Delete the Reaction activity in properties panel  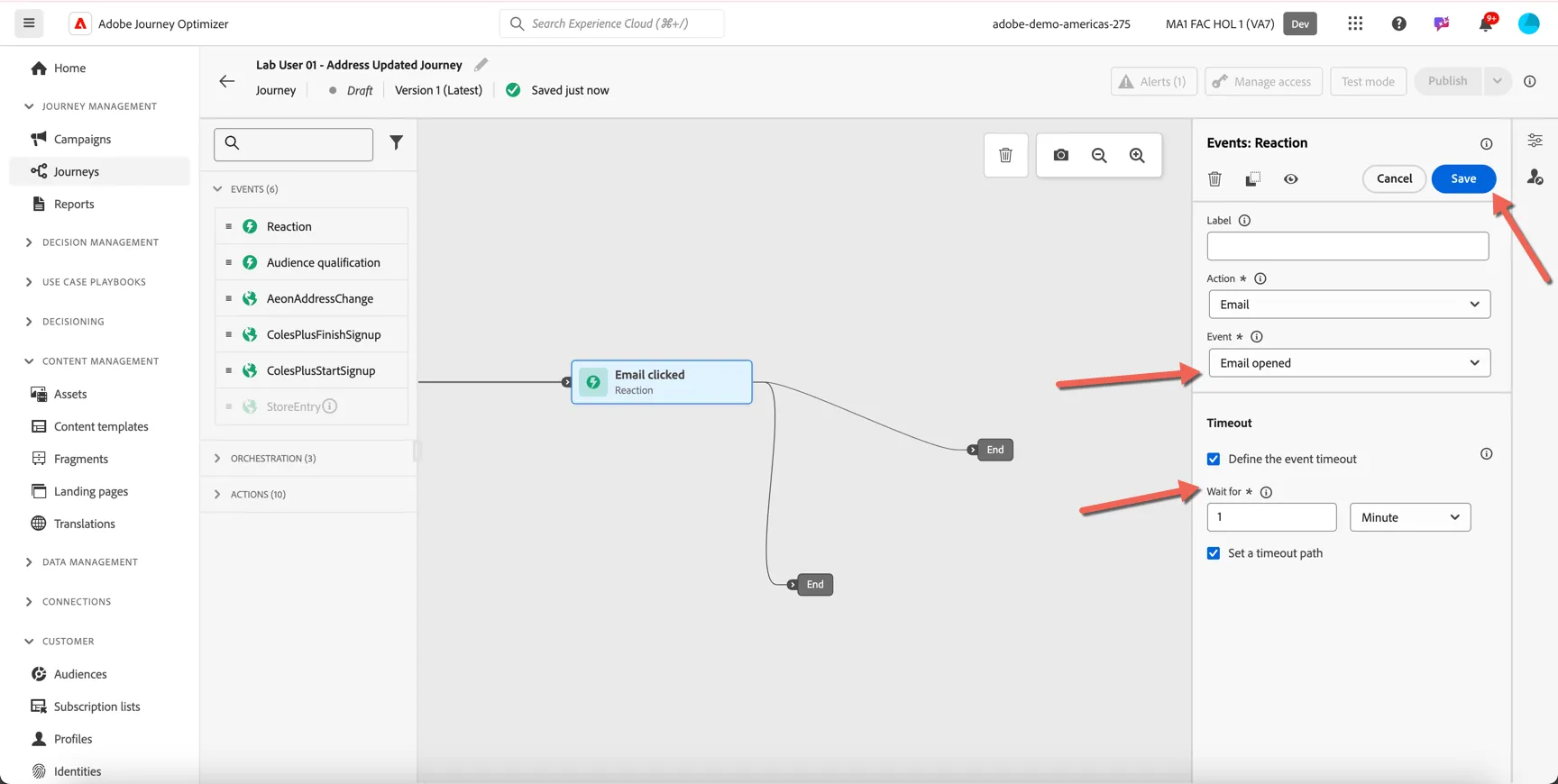pyautogui.click(x=1214, y=178)
